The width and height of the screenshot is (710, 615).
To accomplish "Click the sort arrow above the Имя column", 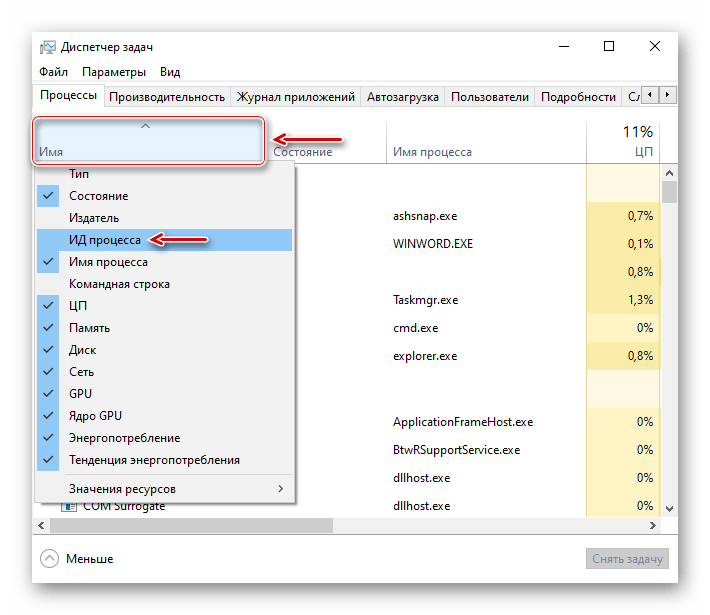I will pyautogui.click(x=146, y=126).
